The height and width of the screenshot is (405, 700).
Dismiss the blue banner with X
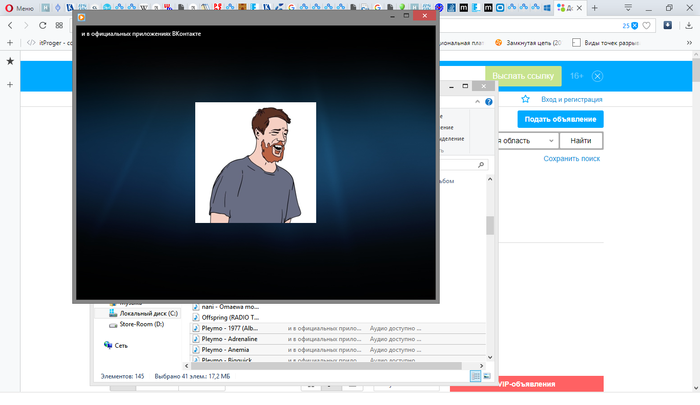597,76
